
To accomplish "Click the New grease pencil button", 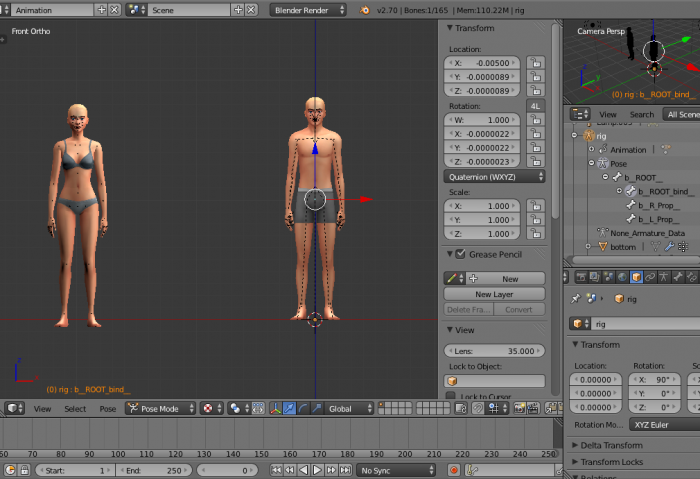I will point(509,279).
